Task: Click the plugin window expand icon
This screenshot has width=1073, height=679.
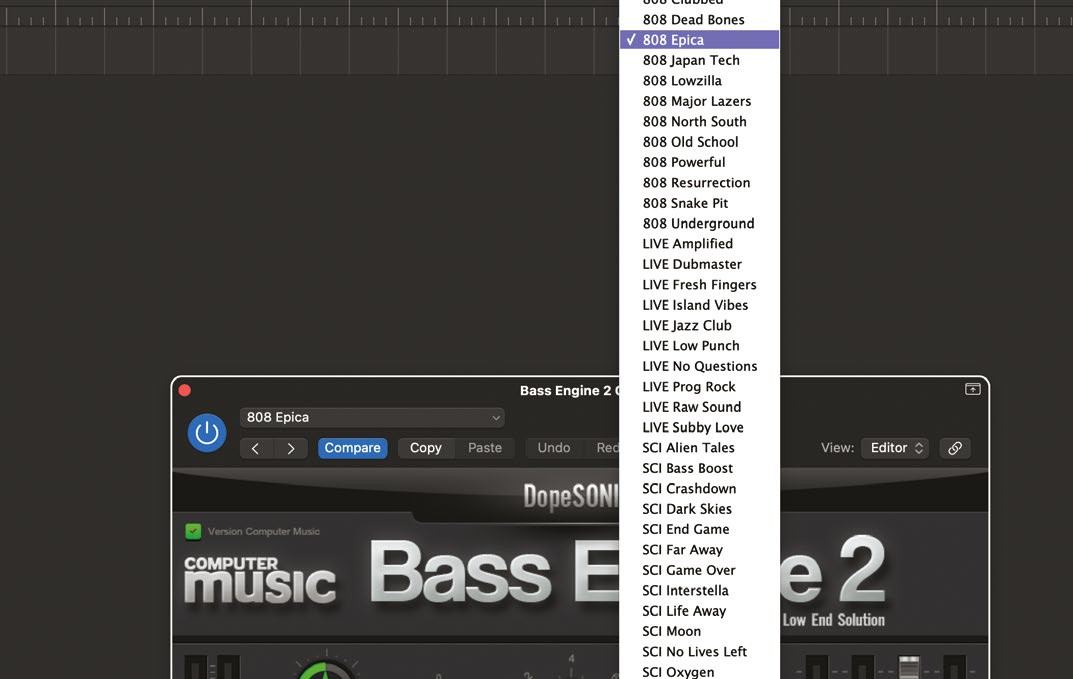Action: [x=972, y=389]
